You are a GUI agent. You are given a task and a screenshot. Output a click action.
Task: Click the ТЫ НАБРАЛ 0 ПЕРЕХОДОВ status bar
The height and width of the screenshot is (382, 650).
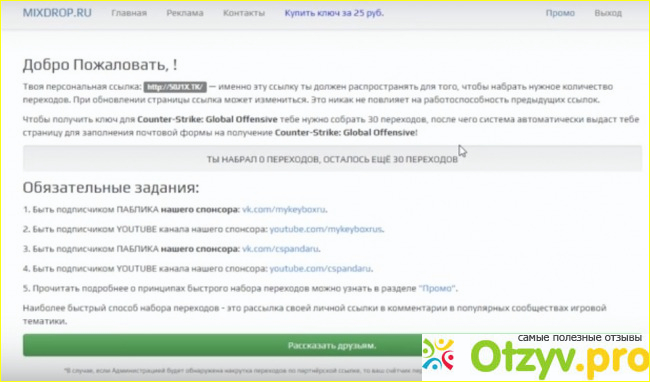click(x=332, y=159)
